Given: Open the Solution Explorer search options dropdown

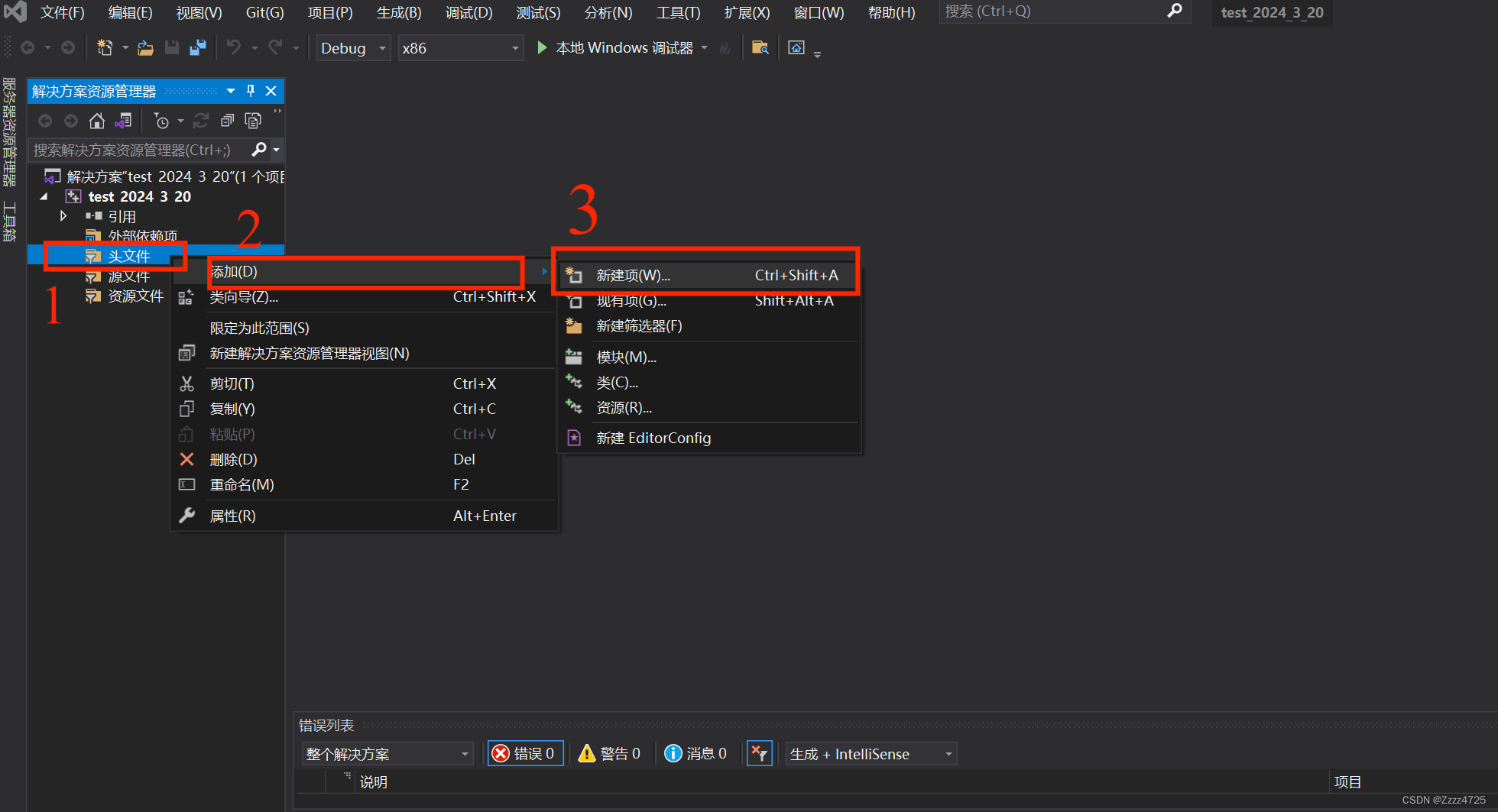Looking at the screenshot, I should (x=277, y=150).
